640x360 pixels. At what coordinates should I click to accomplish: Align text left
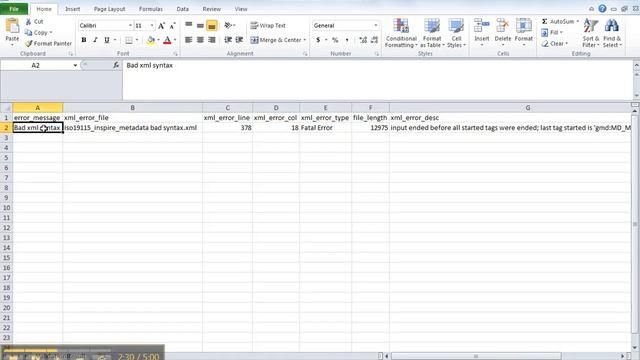(x=189, y=40)
